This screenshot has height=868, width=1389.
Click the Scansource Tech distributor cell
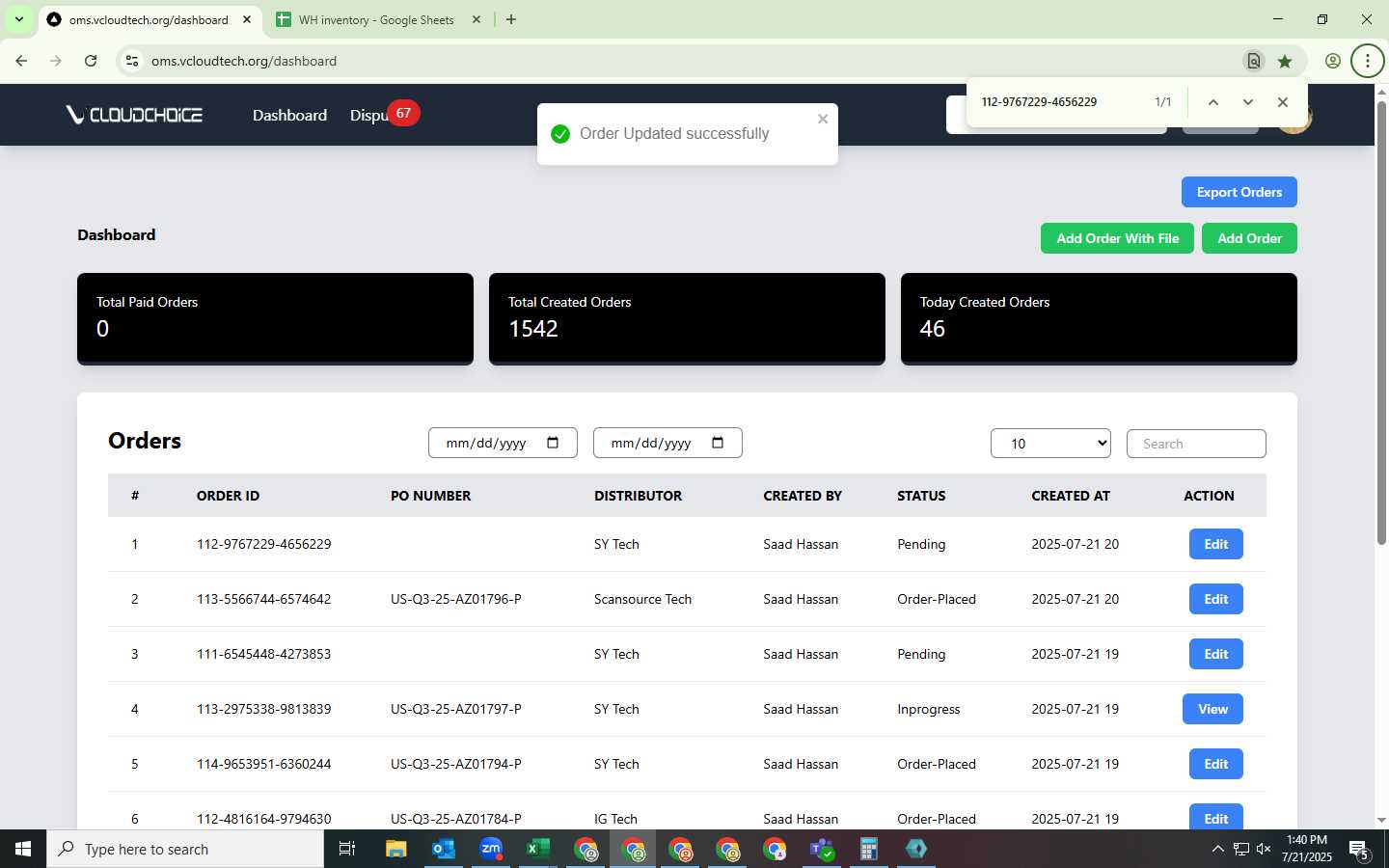click(642, 599)
